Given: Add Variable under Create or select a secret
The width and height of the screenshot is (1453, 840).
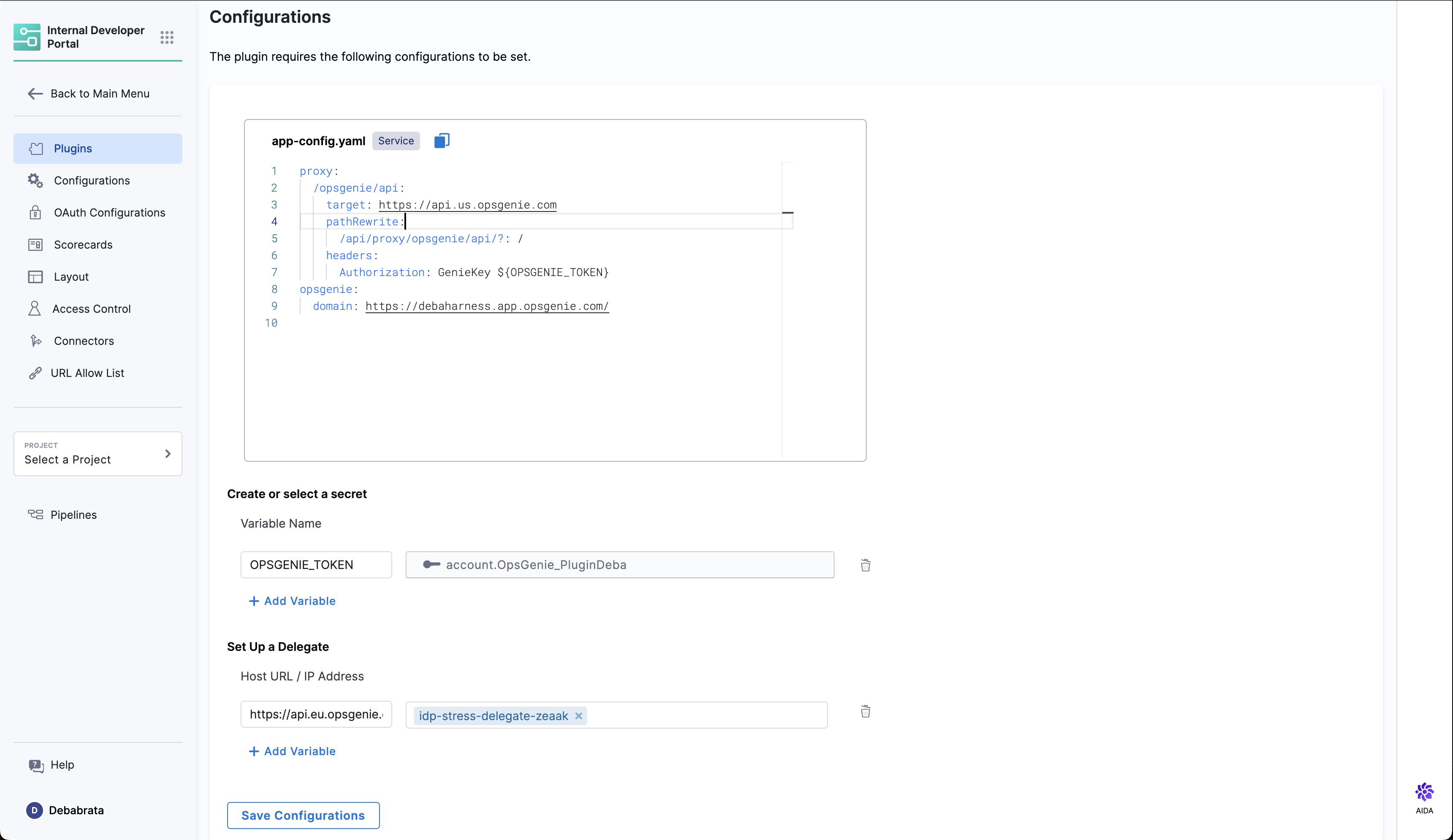Looking at the screenshot, I should 292,601.
